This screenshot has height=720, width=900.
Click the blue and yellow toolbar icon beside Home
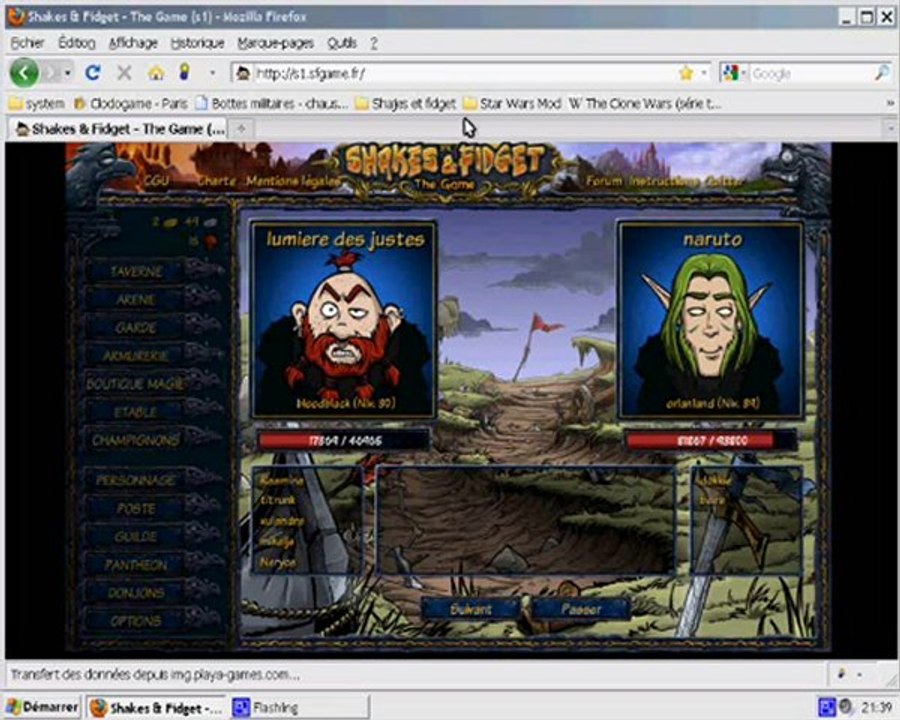184,72
